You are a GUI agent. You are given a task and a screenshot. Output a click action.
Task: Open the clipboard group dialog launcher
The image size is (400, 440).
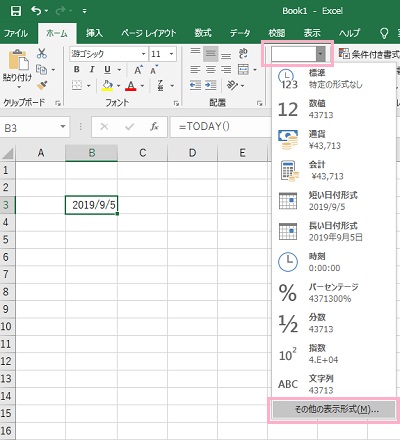pos(58,103)
